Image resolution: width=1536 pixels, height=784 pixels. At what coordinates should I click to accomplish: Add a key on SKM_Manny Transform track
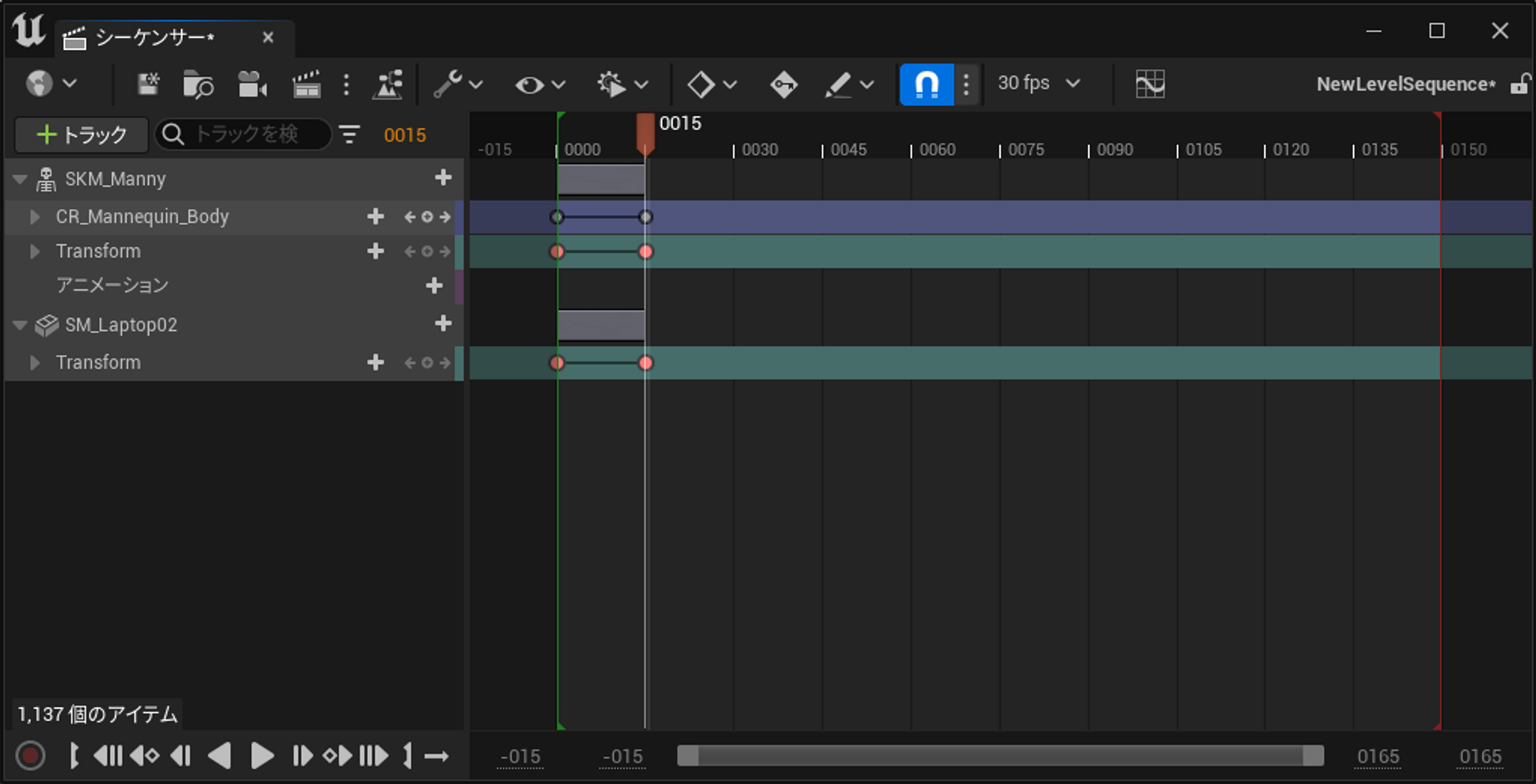click(x=427, y=252)
